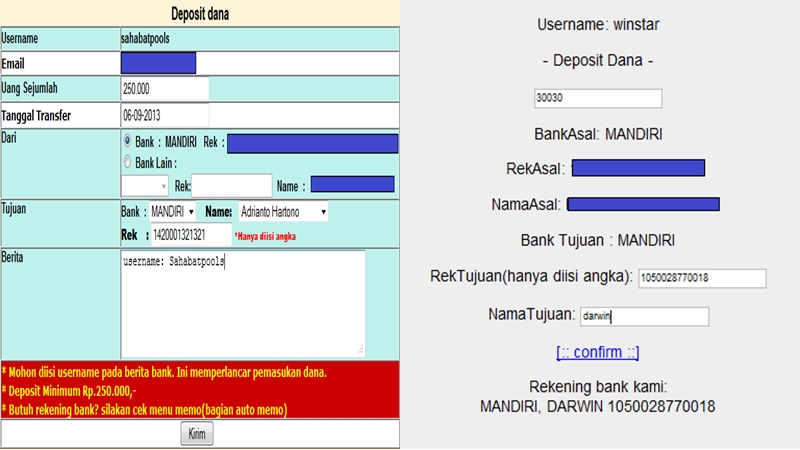Select the Bank: MANDIRI radio option
This screenshot has height=450, width=800.
(x=127, y=143)
